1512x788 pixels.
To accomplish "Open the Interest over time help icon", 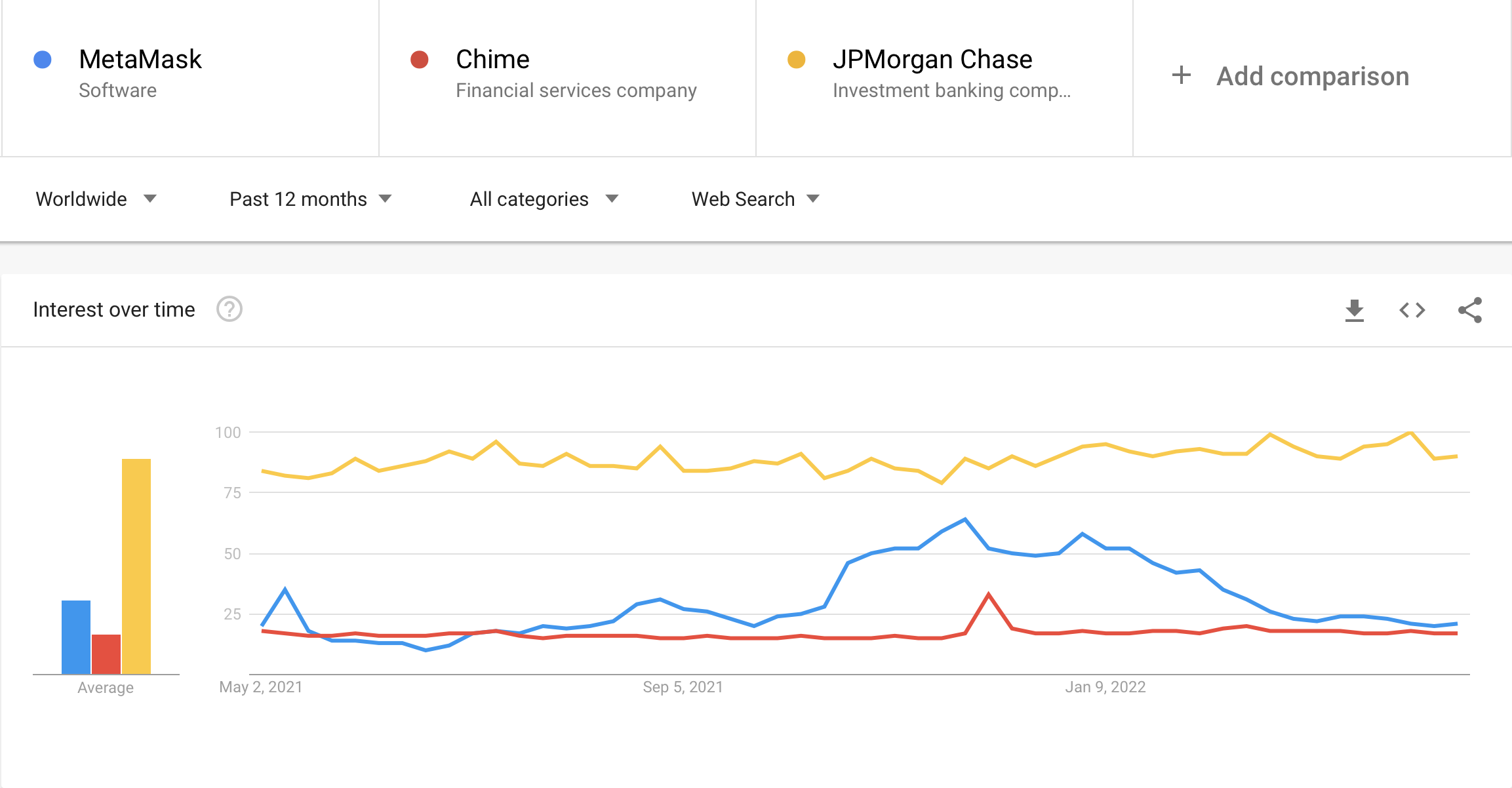I will [229, 309].
